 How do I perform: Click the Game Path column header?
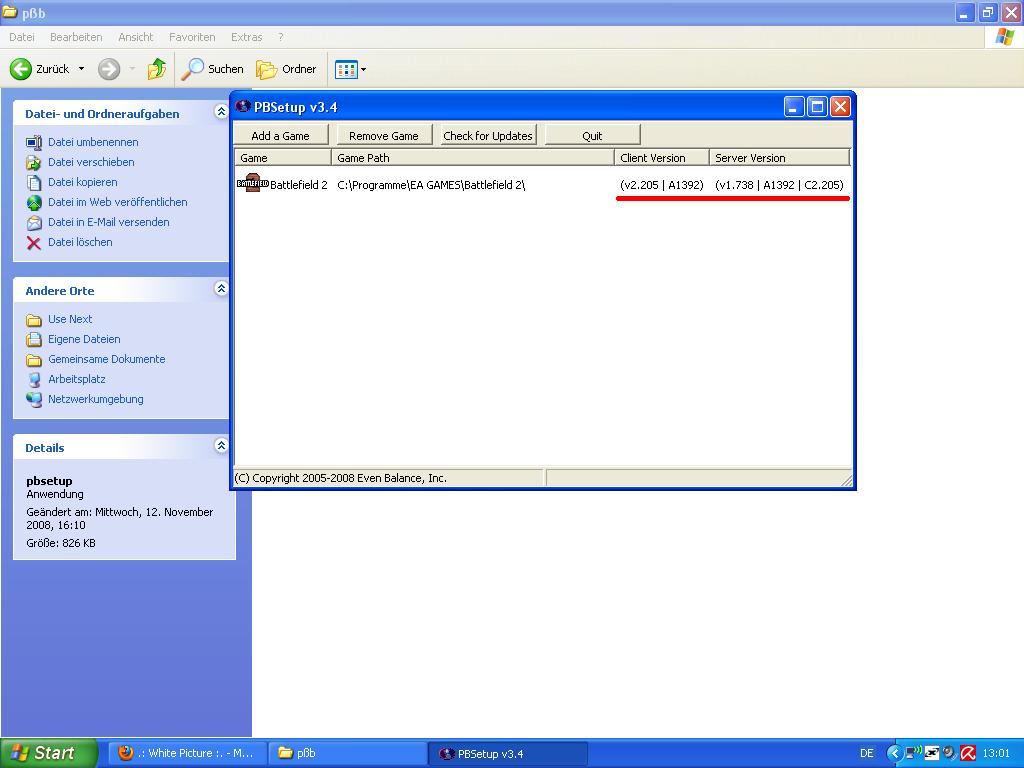(x=473, y=157)
